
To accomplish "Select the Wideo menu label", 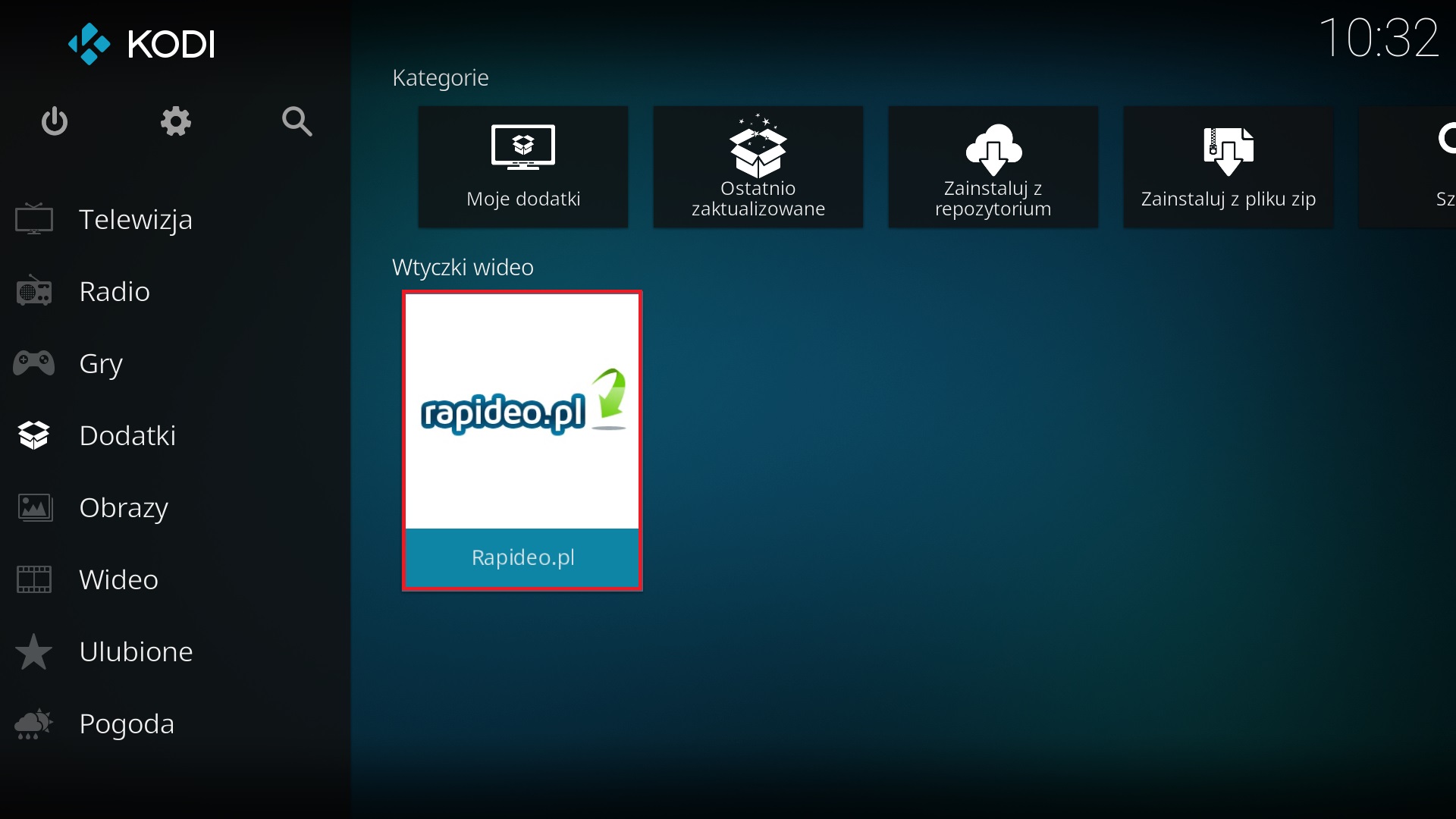I will coord(119,579).
